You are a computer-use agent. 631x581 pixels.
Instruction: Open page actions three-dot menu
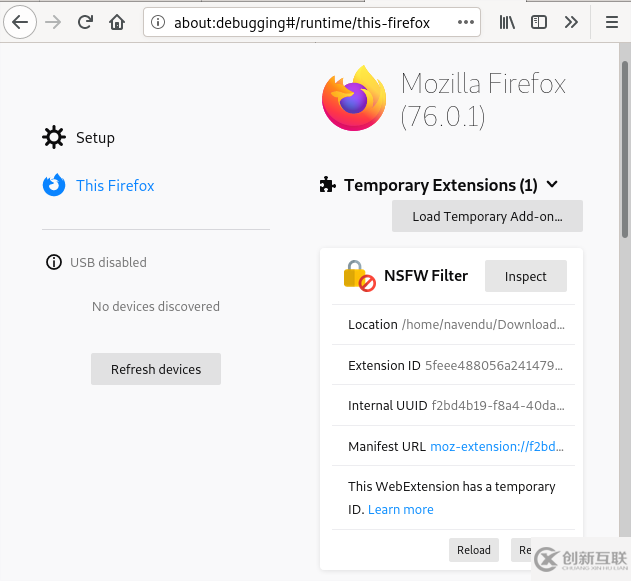466,22
